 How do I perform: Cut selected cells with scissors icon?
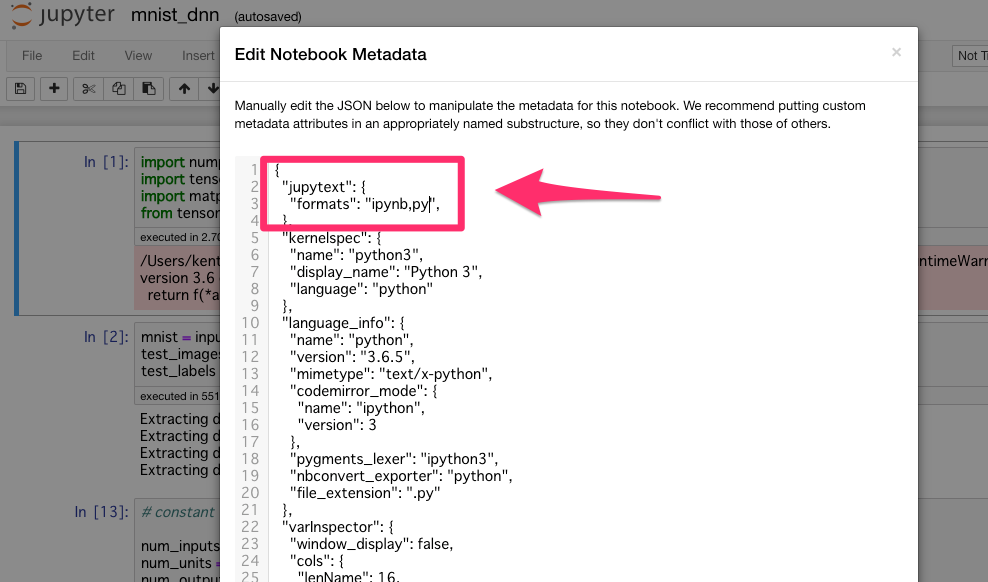click(87, 88)
